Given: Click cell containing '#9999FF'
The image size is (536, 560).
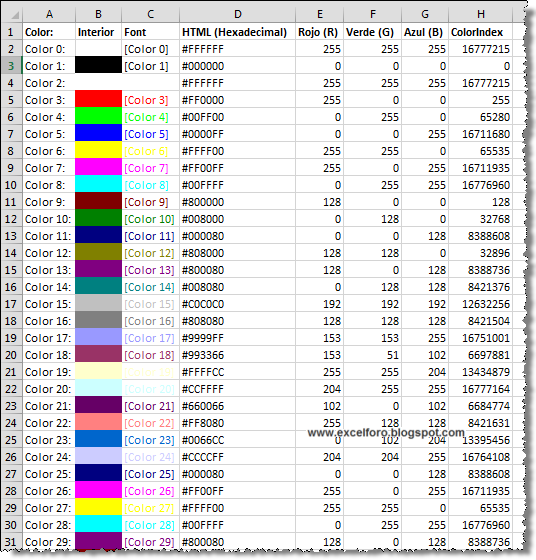Looking at the screenshot, I should (237, 338).
